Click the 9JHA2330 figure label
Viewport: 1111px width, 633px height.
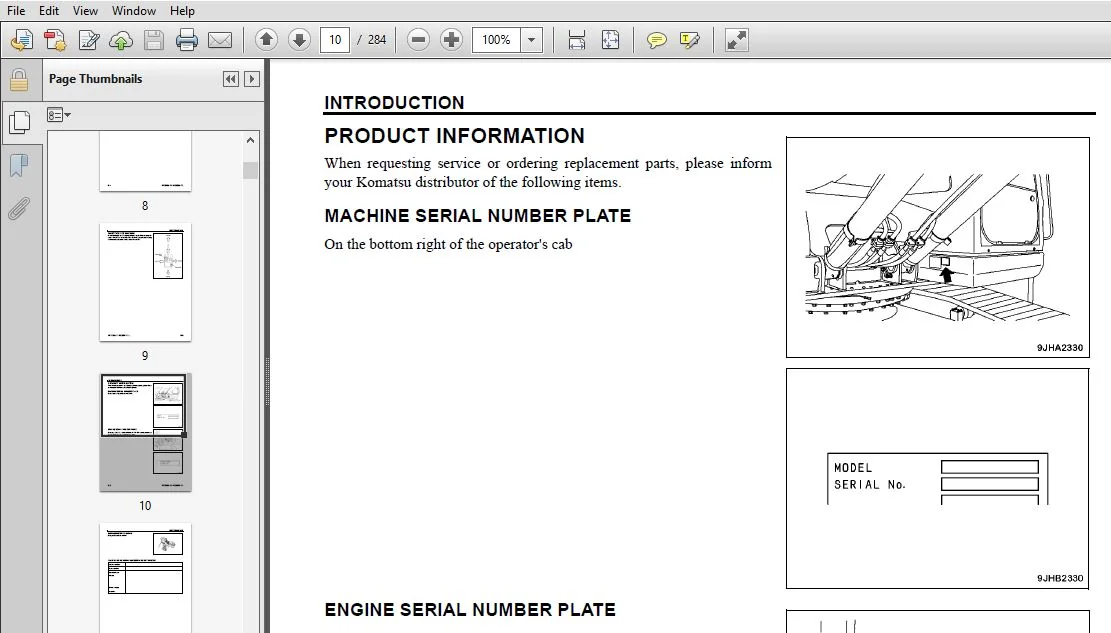tap(1060, 347)
